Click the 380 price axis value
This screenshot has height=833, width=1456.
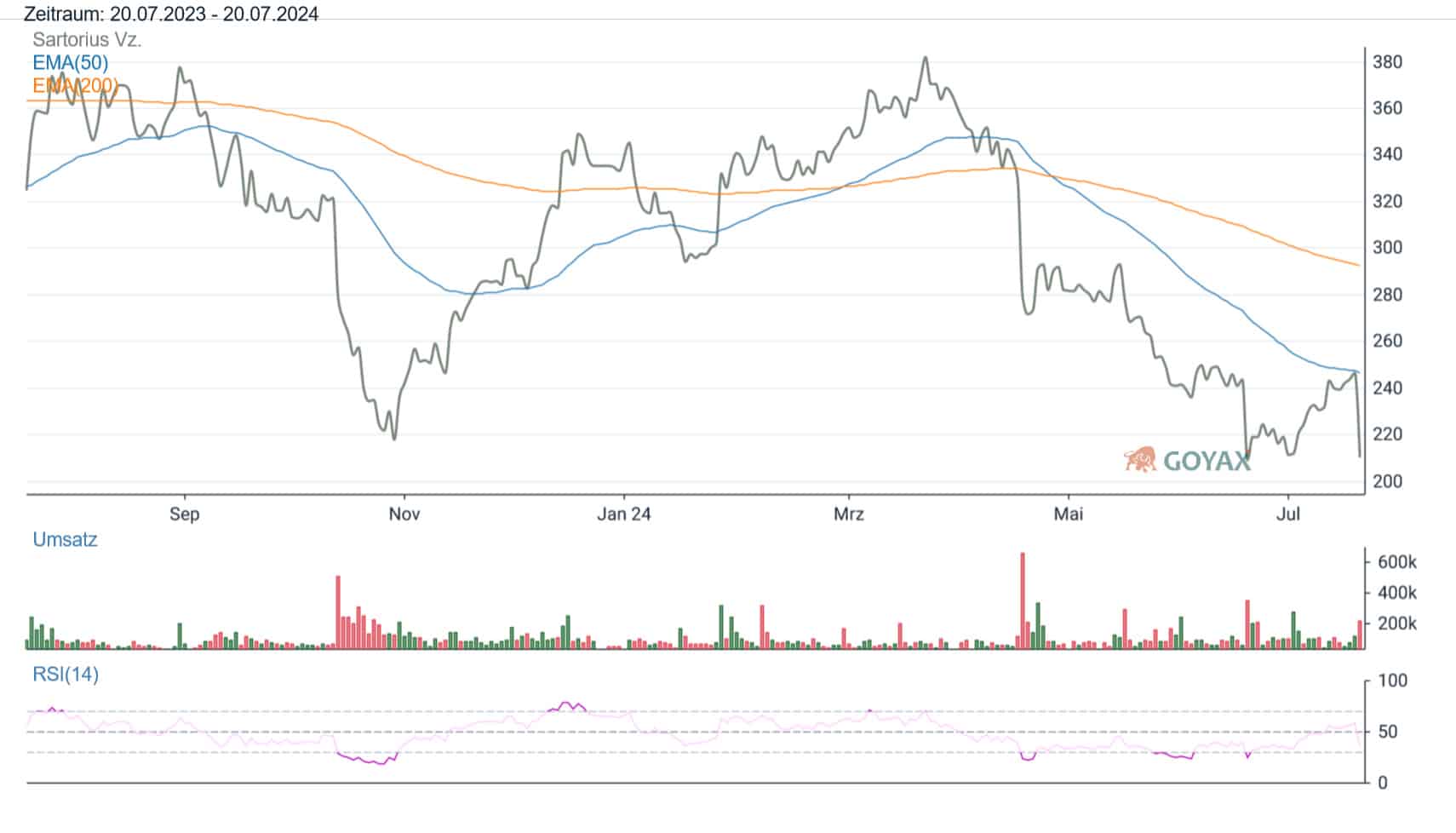(x=1387, y=62)
